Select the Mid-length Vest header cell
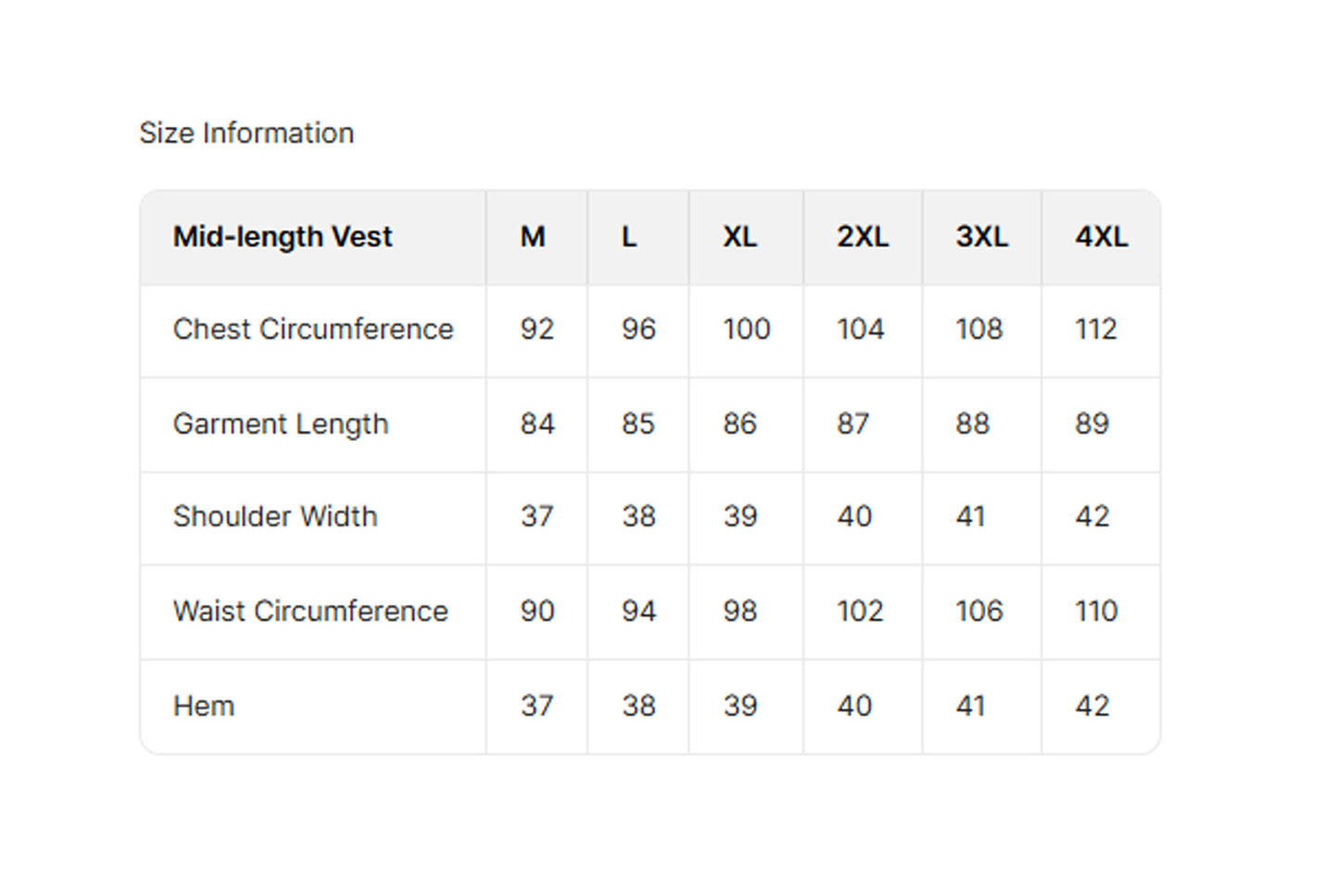Screen dimensions: 1339x896 [x=283, y=237]
